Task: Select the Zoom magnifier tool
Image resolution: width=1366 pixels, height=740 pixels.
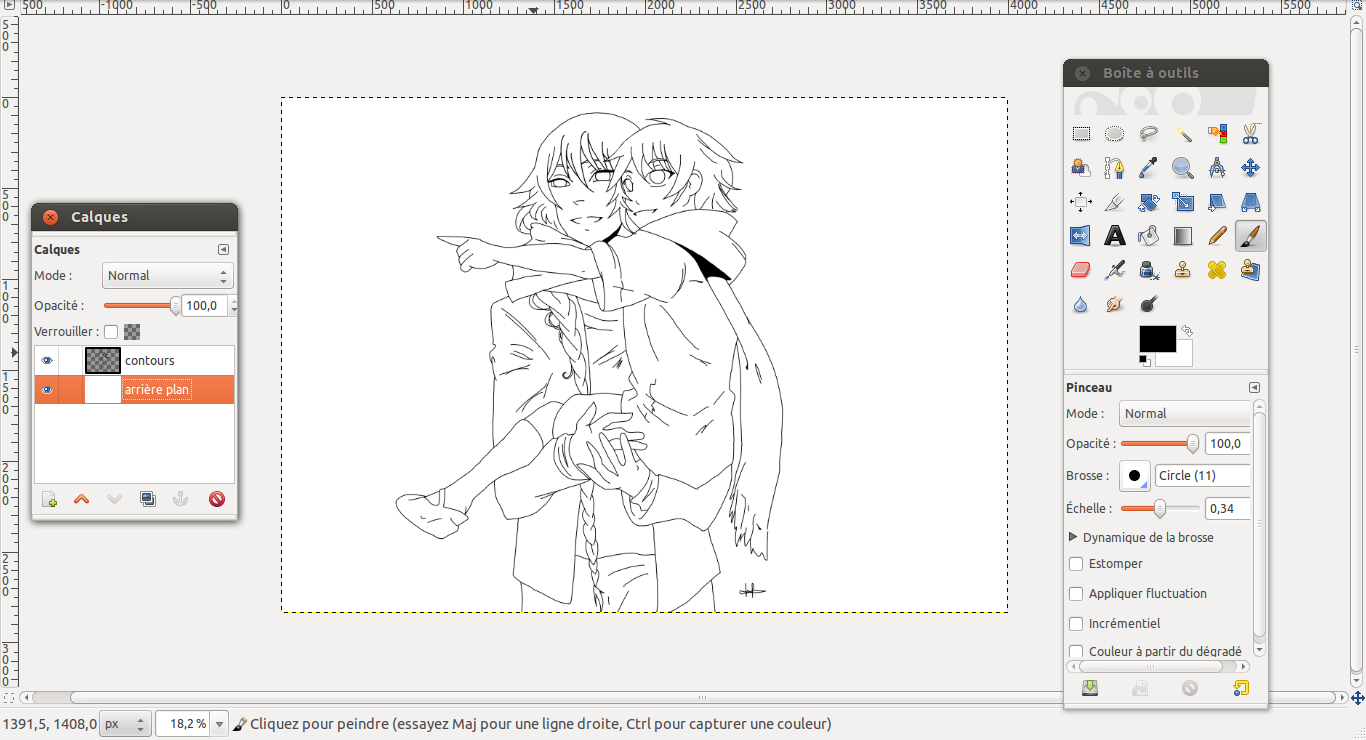Action: click(x=1183, y=168)
